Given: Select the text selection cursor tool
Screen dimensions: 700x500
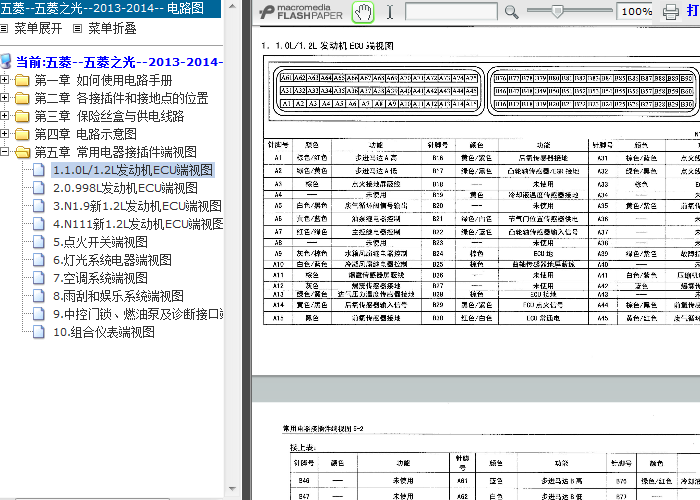Looking at the screenshot, I should [x=390, y=12].
